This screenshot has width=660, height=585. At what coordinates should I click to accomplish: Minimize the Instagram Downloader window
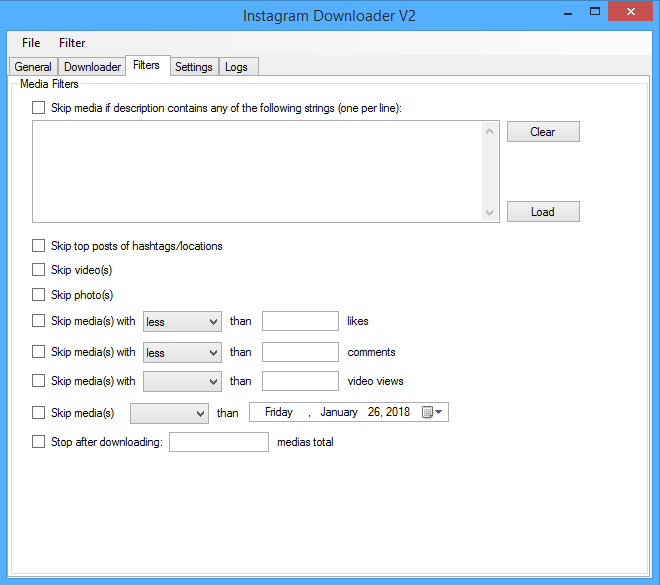pyautogui.click(x=568, y=13)
